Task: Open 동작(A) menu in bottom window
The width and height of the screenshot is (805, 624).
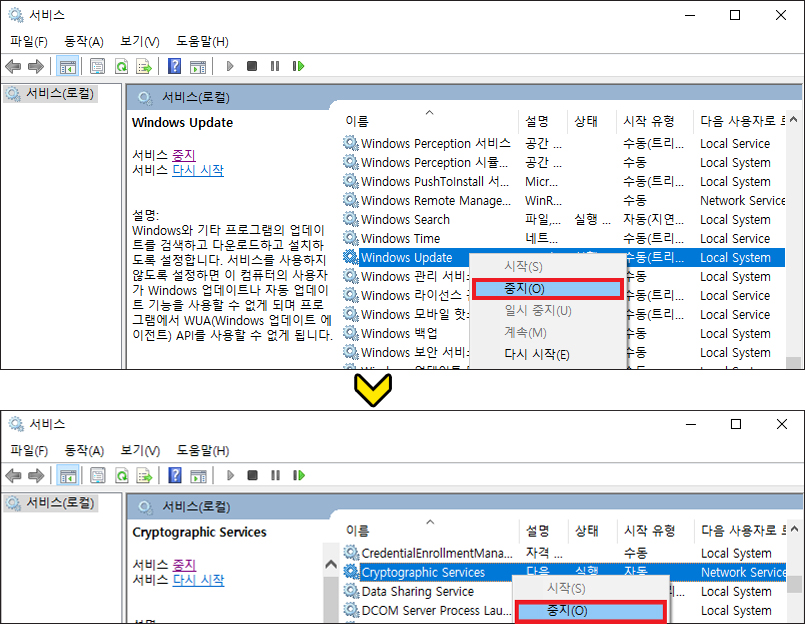Action: tap(84, 451)
